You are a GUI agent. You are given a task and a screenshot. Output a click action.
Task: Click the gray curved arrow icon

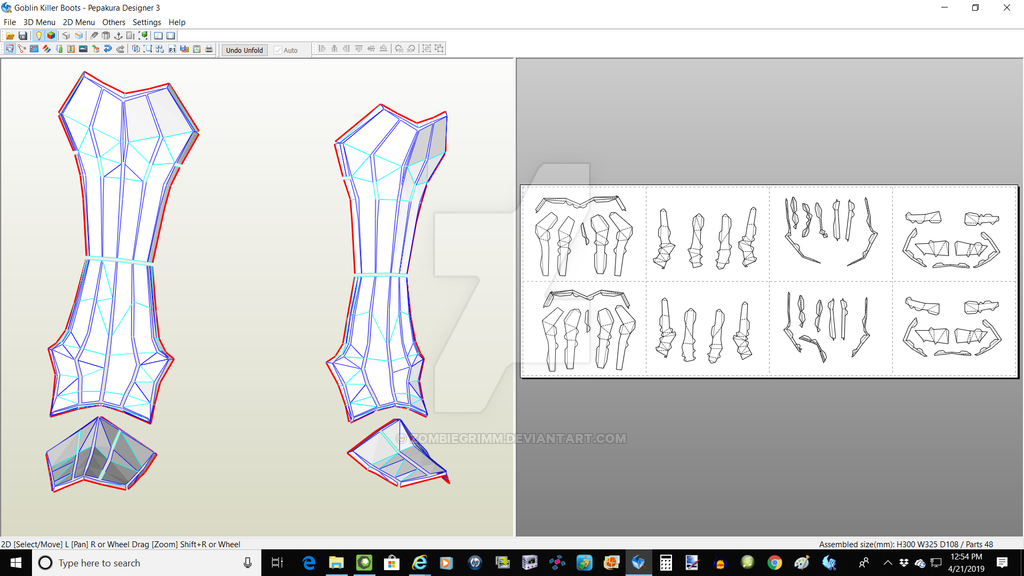point(120,49)
